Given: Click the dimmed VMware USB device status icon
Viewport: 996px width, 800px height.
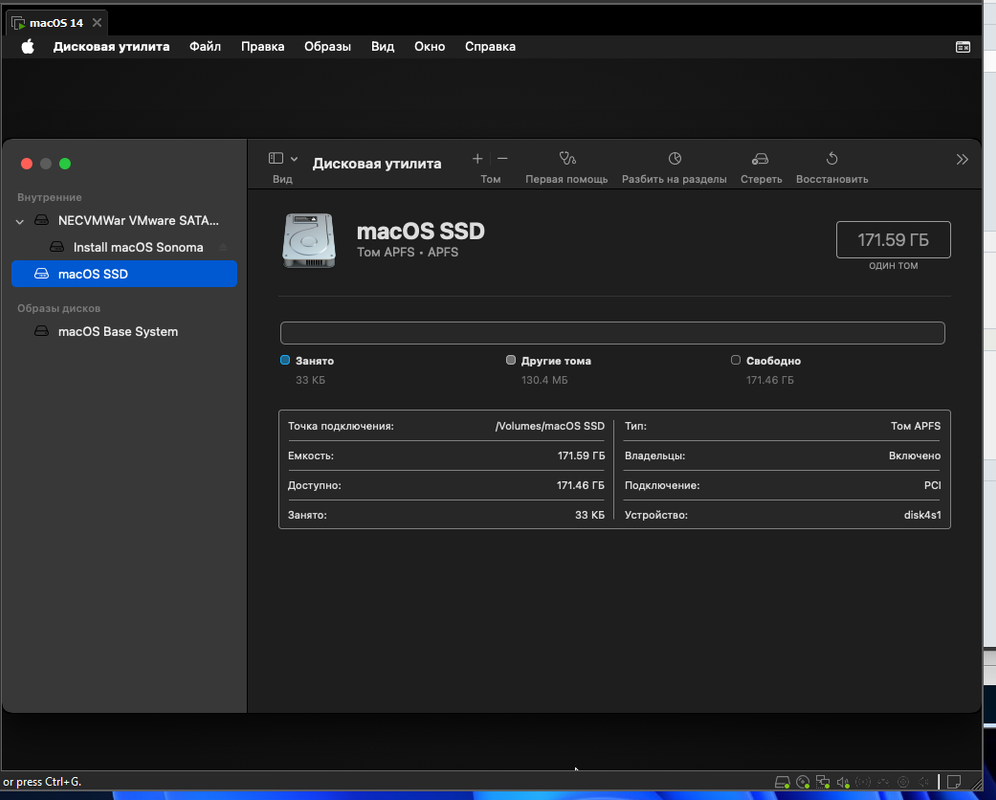Looking at the screenshot, I should tap(883, 782).
